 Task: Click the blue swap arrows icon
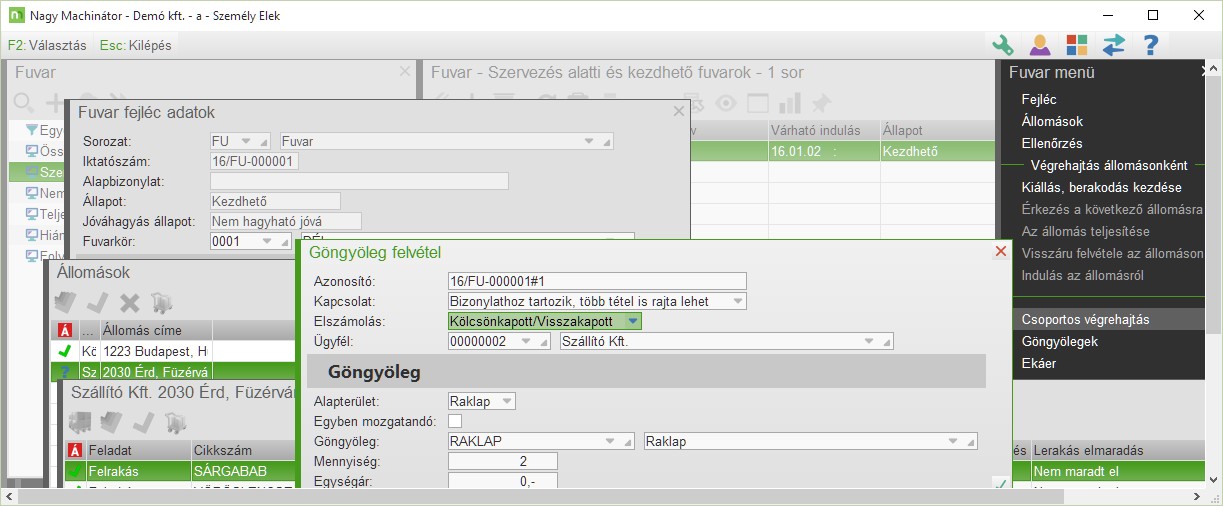point(1114,45)
